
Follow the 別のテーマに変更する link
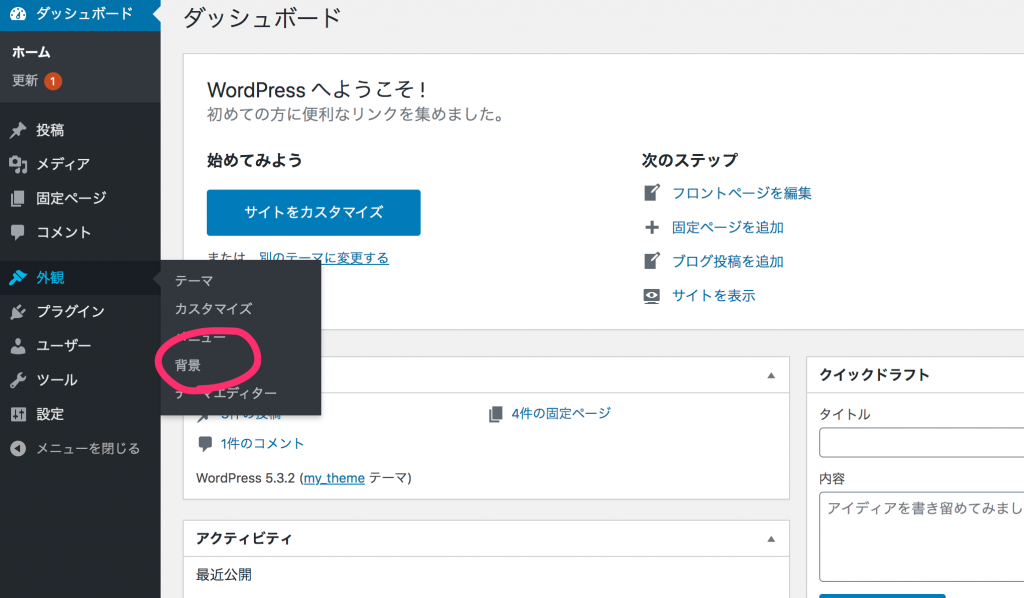pyautogui.click(x=323, y=258)
